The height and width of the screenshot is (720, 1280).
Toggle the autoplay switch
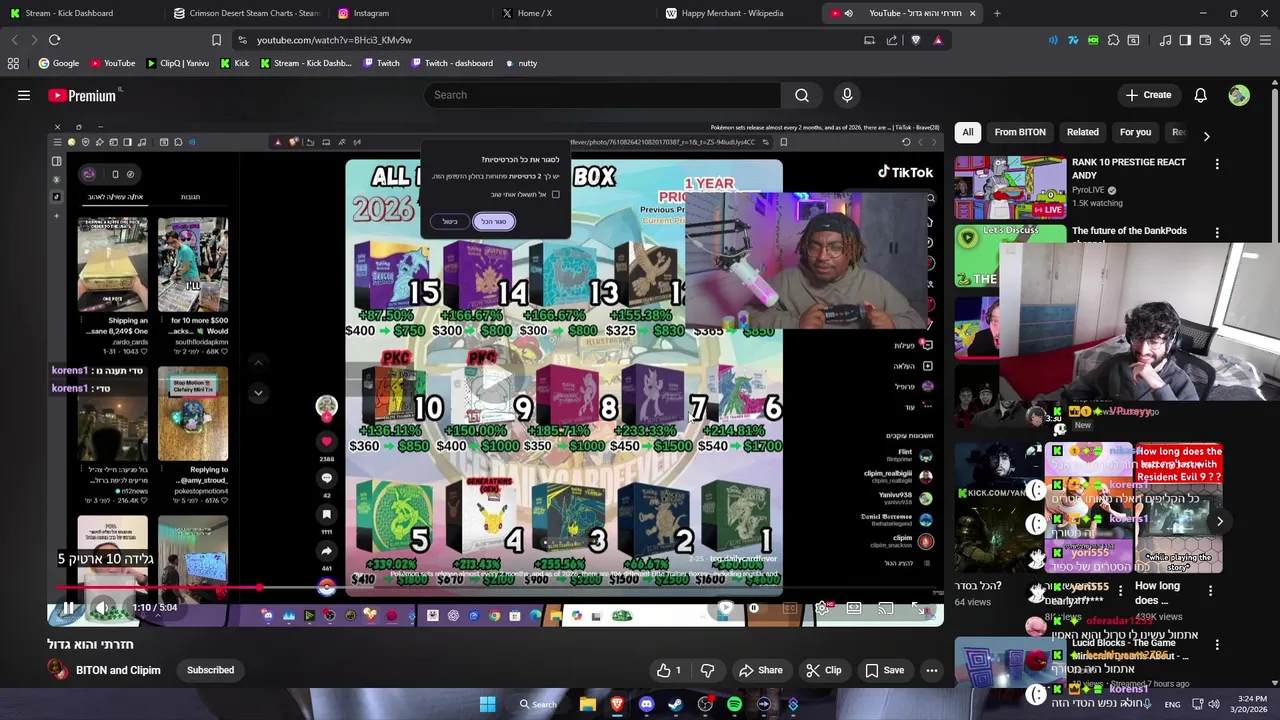(x=740, y=608)
